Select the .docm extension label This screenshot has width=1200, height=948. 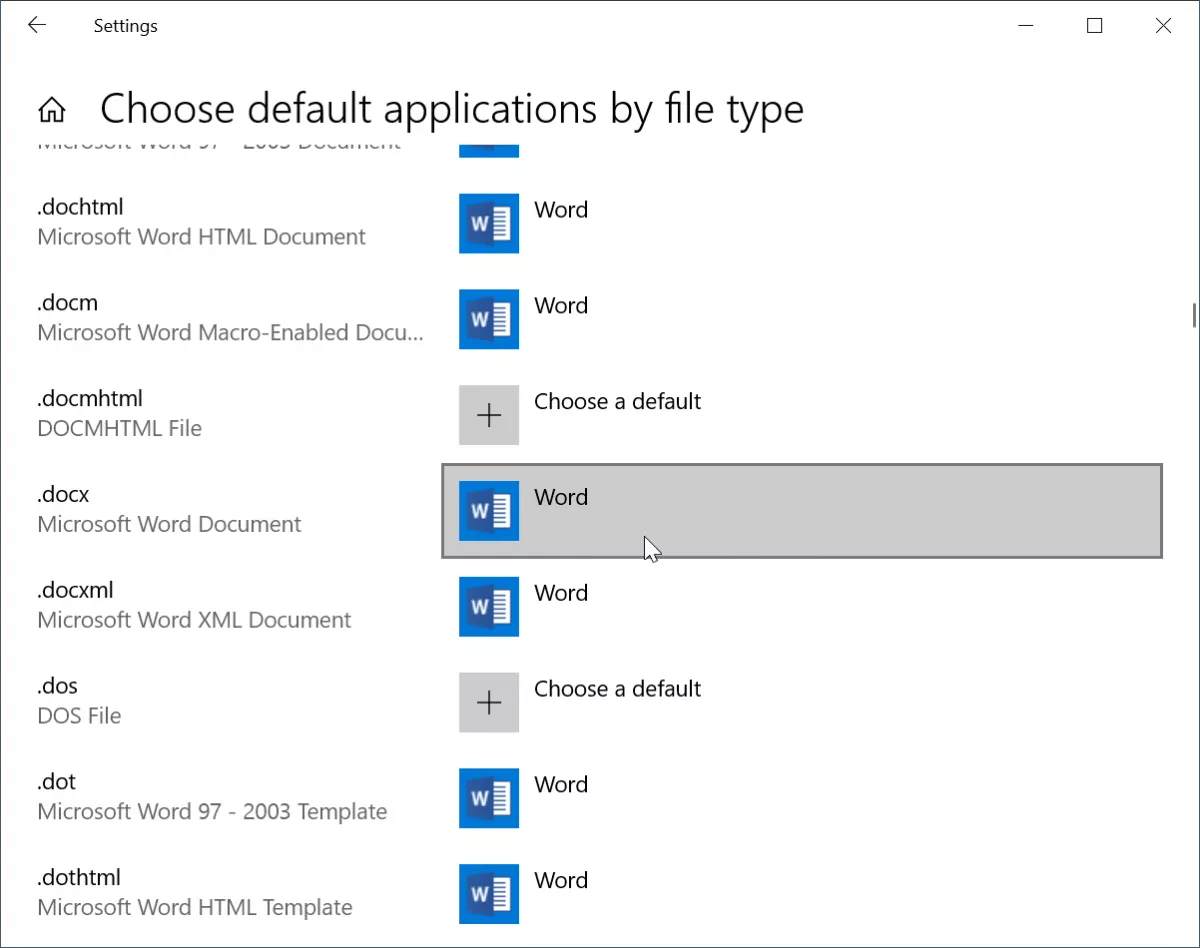(x=68, y=303)
